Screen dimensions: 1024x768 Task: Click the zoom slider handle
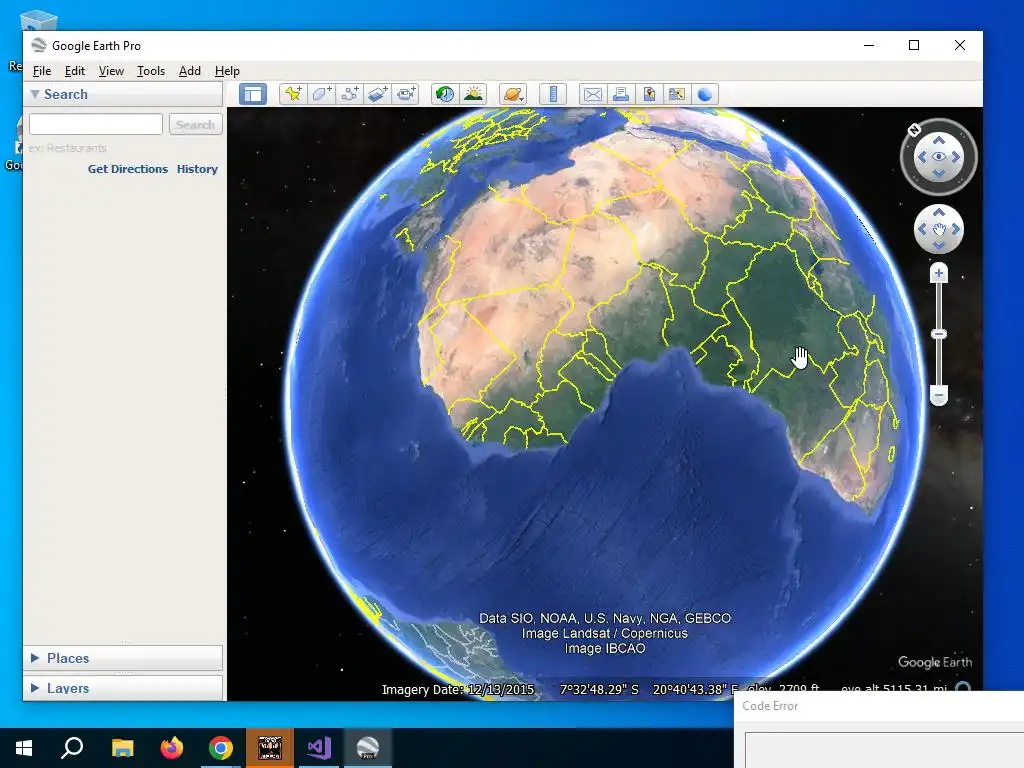tap(938, 334)
